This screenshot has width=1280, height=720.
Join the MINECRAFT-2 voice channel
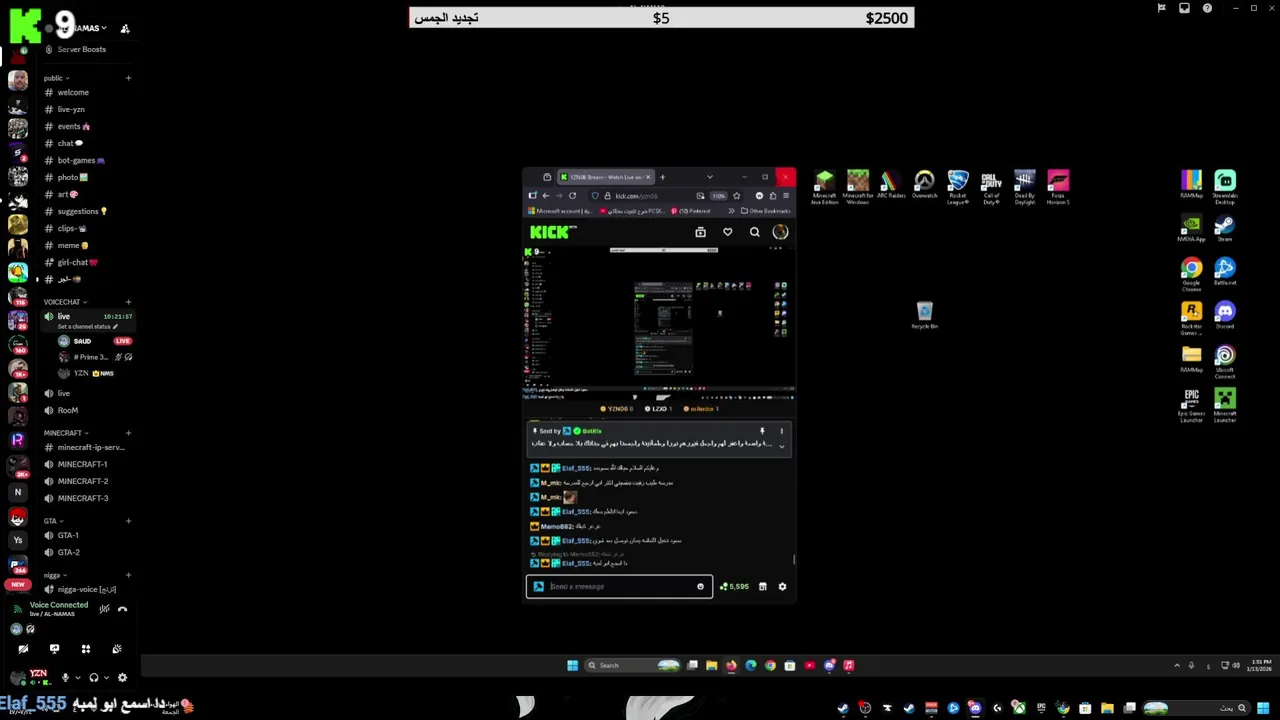(85, 481)
